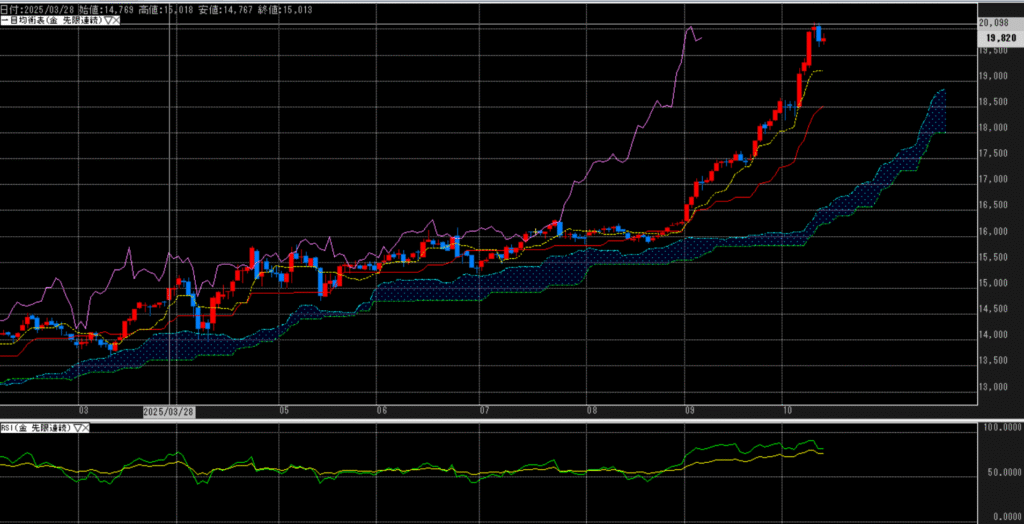Click the RSI(金 先限連続) panel label
This screenshot has width=1024, height=524.
pyautogui.click(x=36, y=428)
